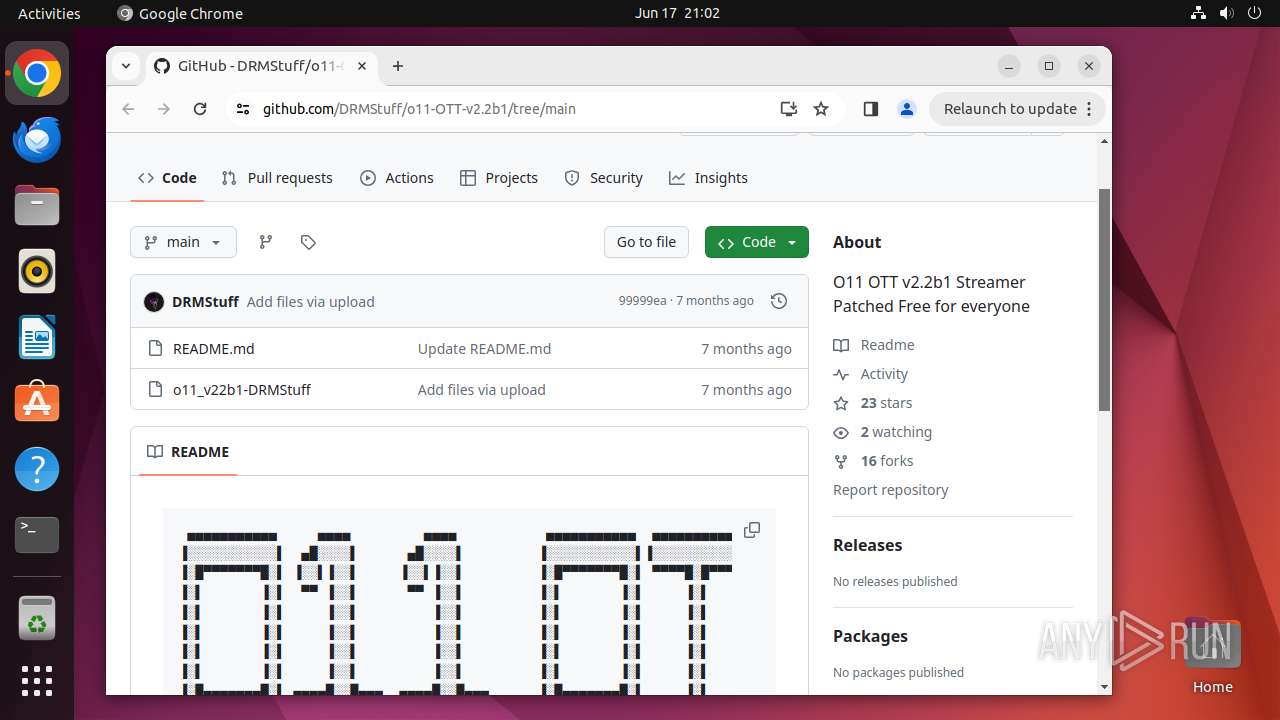
Task: Click the browser forward arrow
Action: click(164, 109)
